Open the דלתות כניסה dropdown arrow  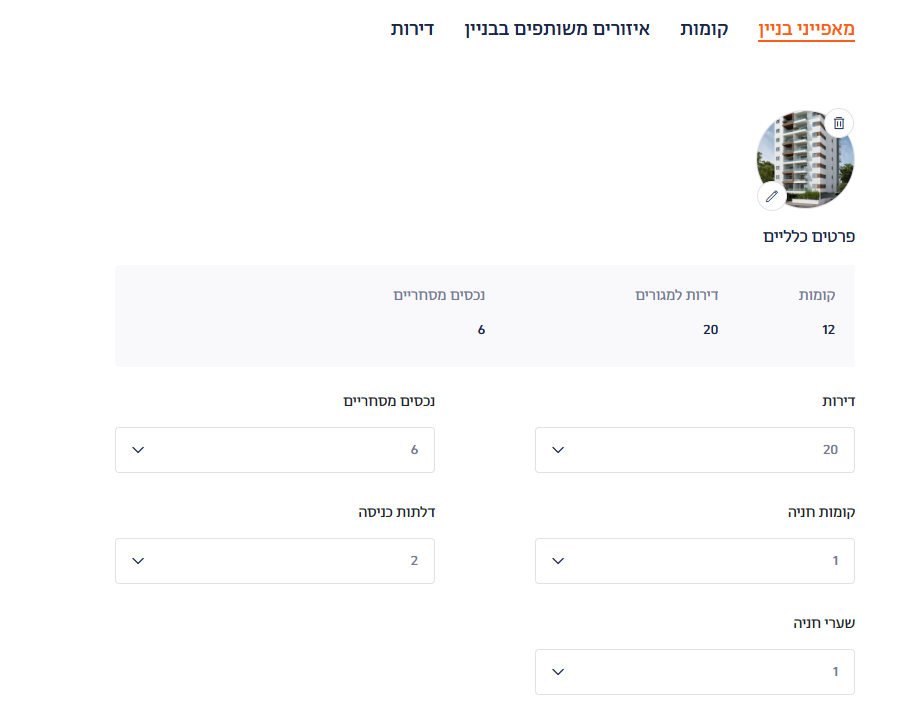138,561
